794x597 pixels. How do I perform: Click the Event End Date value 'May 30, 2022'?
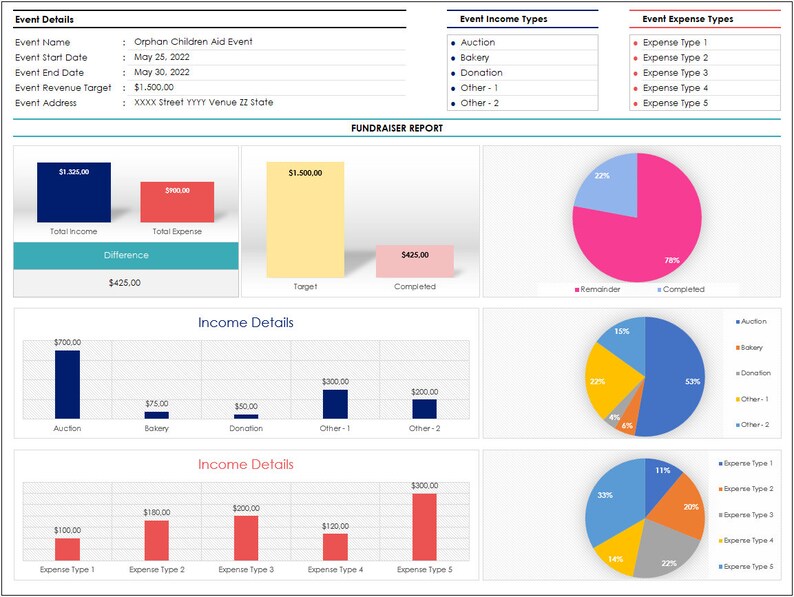(x=162, y=72)
